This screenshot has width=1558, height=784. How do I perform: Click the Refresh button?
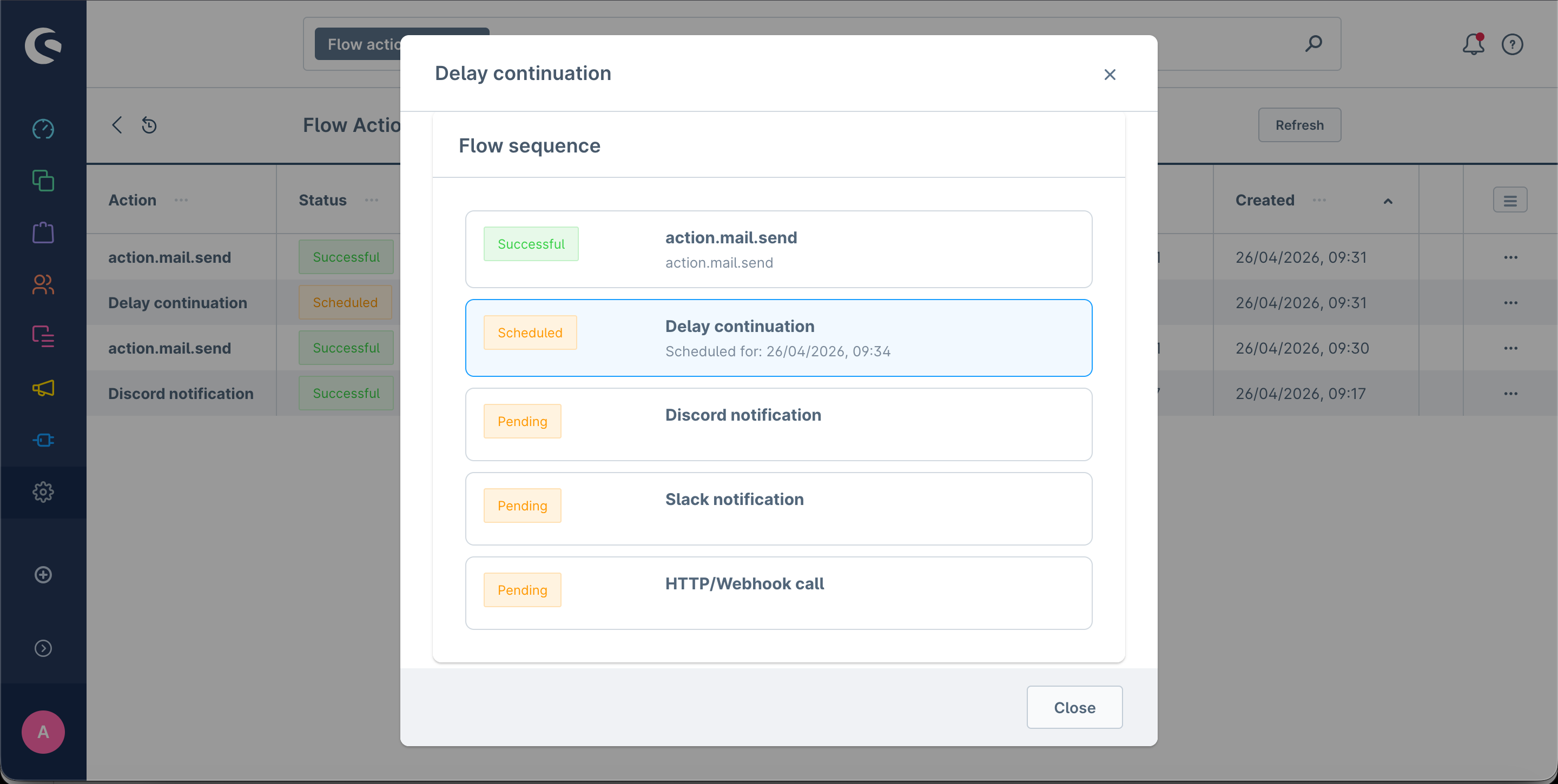1299,125
